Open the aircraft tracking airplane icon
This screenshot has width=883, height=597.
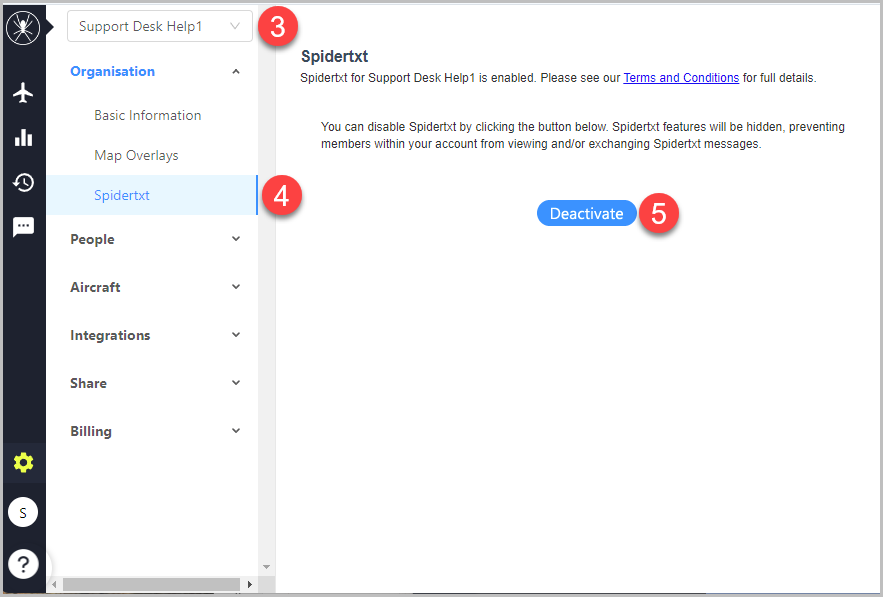pyautogui.click(x=23, y=92)
